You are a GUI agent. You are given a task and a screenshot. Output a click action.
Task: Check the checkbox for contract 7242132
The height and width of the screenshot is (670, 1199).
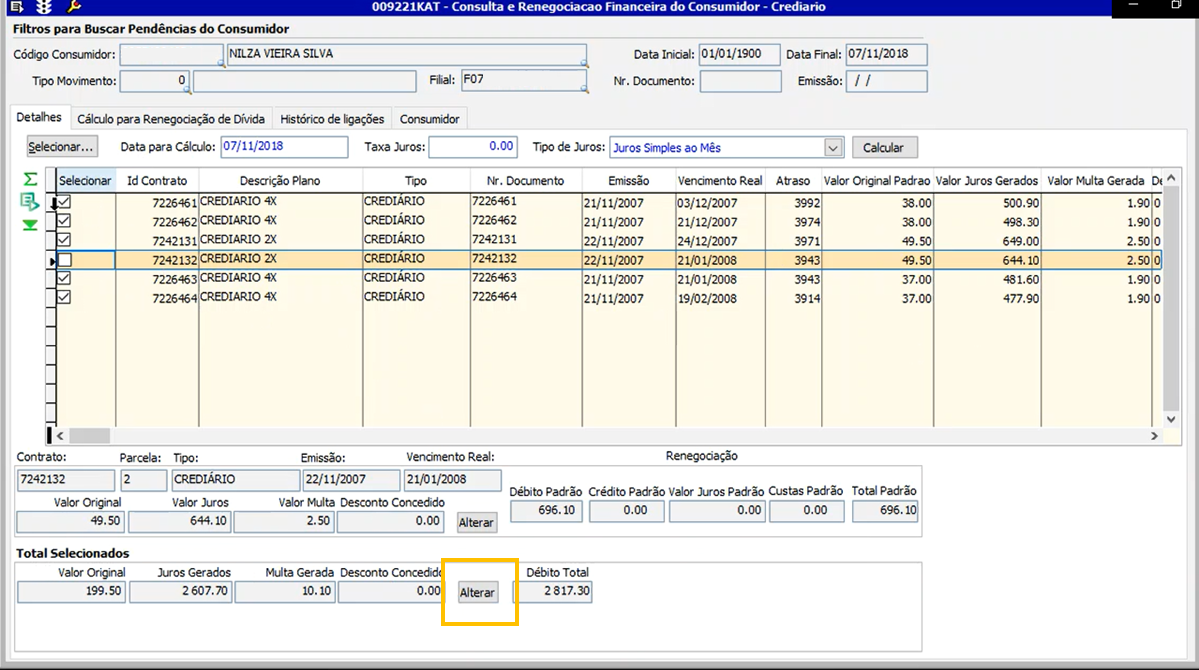pos(64,259)
